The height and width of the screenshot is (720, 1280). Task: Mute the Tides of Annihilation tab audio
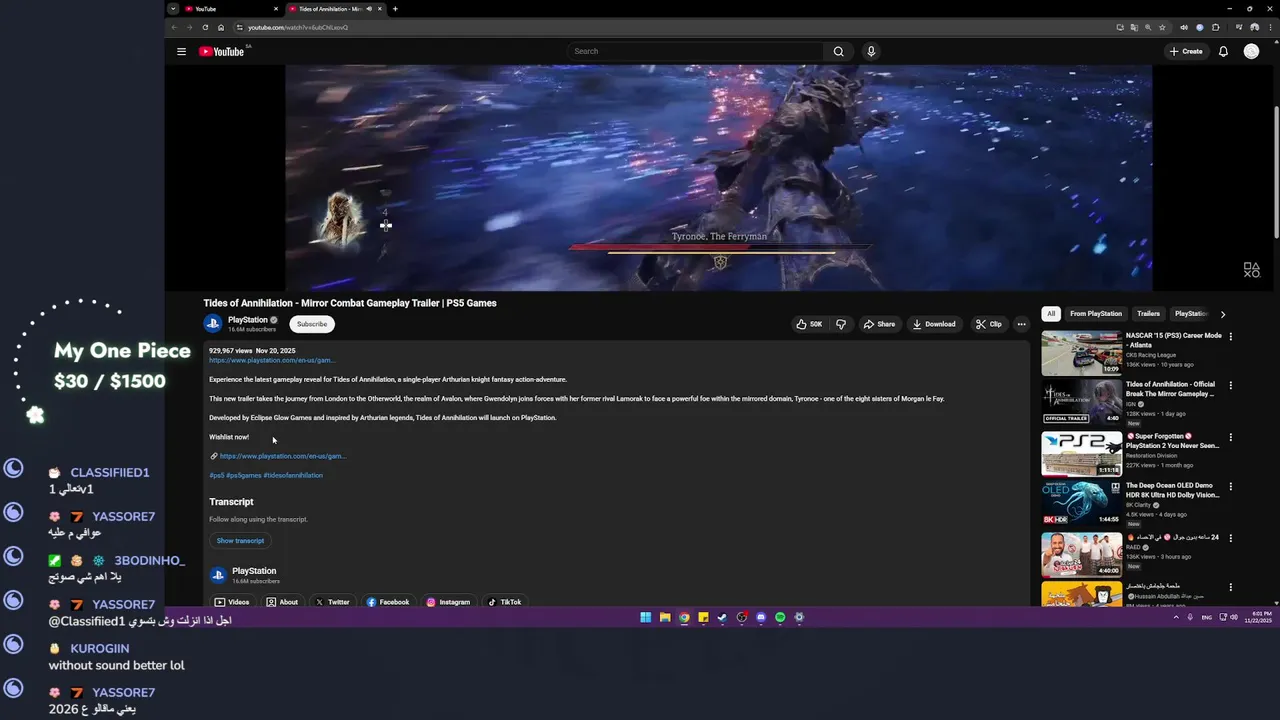pos(368,9)
